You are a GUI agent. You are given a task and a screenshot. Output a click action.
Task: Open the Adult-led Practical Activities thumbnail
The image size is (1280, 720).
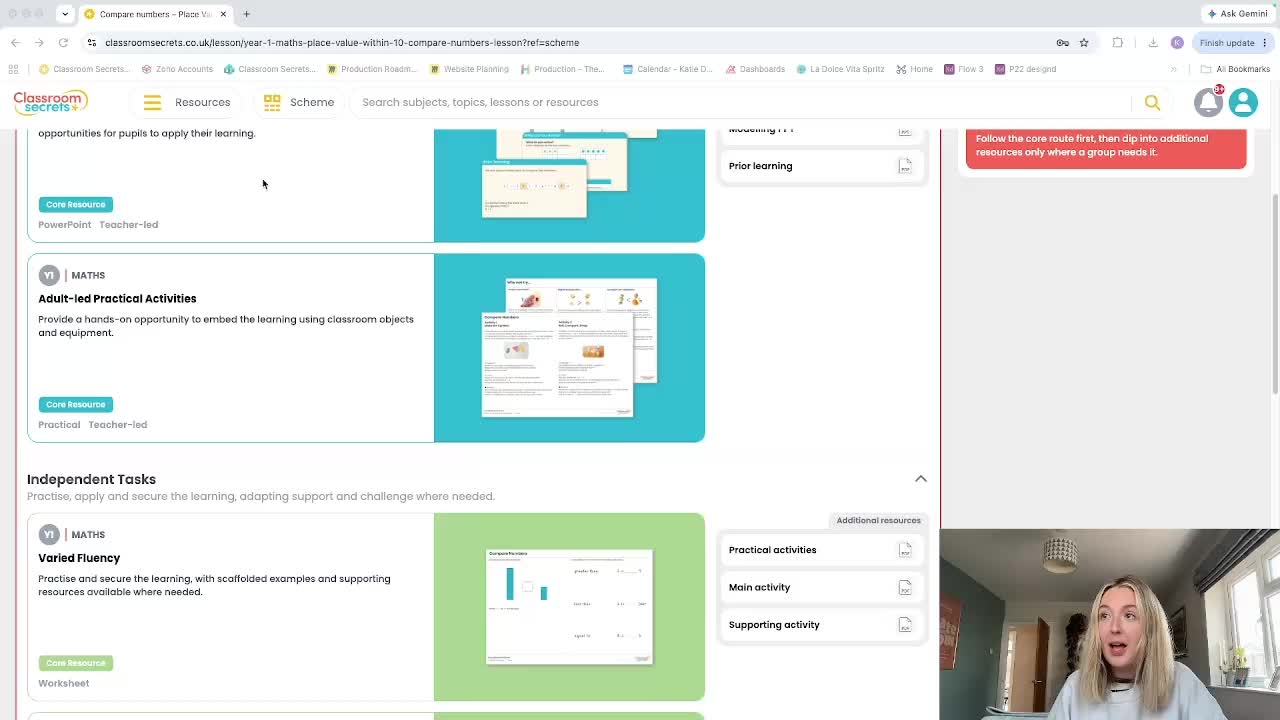pos(569,348)
